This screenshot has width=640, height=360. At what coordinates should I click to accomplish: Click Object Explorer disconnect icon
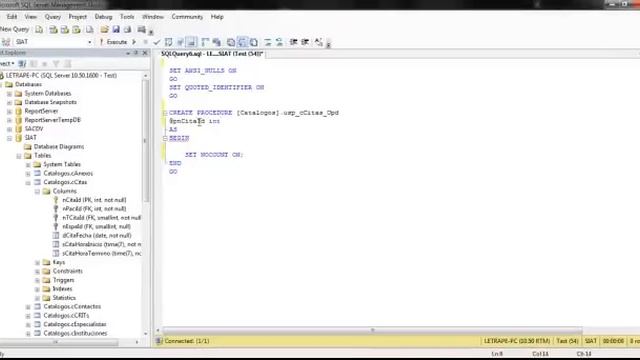pyautogui.click(x=34, y=64)
